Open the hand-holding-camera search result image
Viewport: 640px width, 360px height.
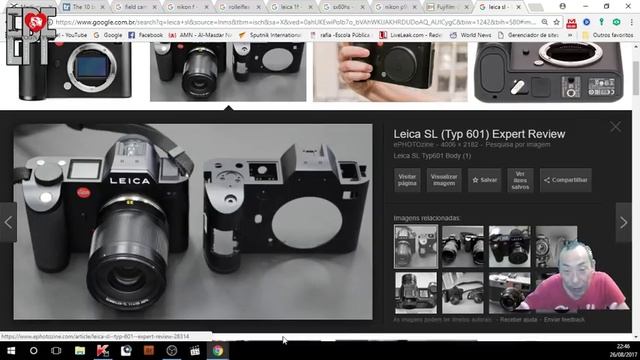coord(390,72)
